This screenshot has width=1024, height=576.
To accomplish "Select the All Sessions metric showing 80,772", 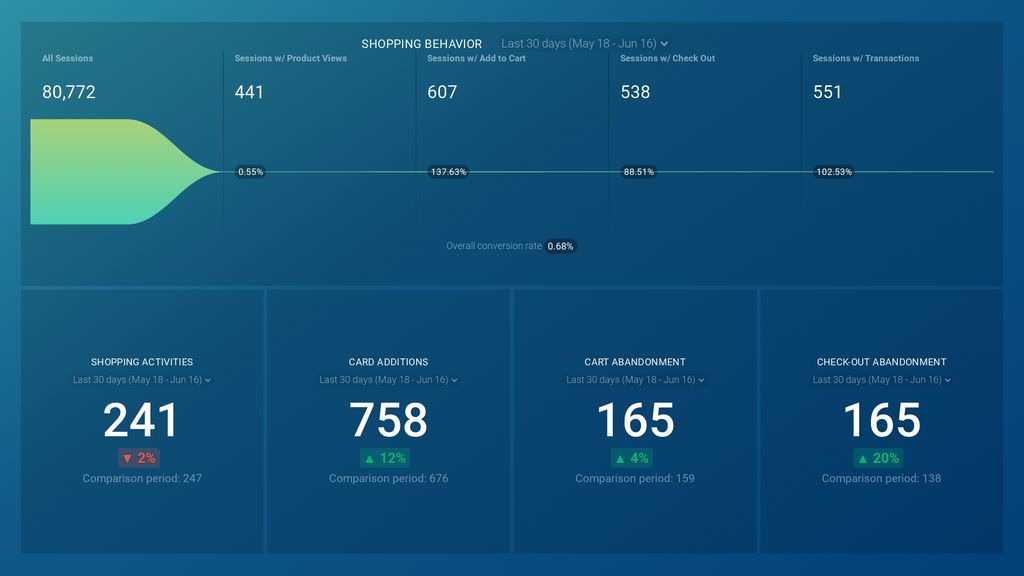I will coord(69,92).
